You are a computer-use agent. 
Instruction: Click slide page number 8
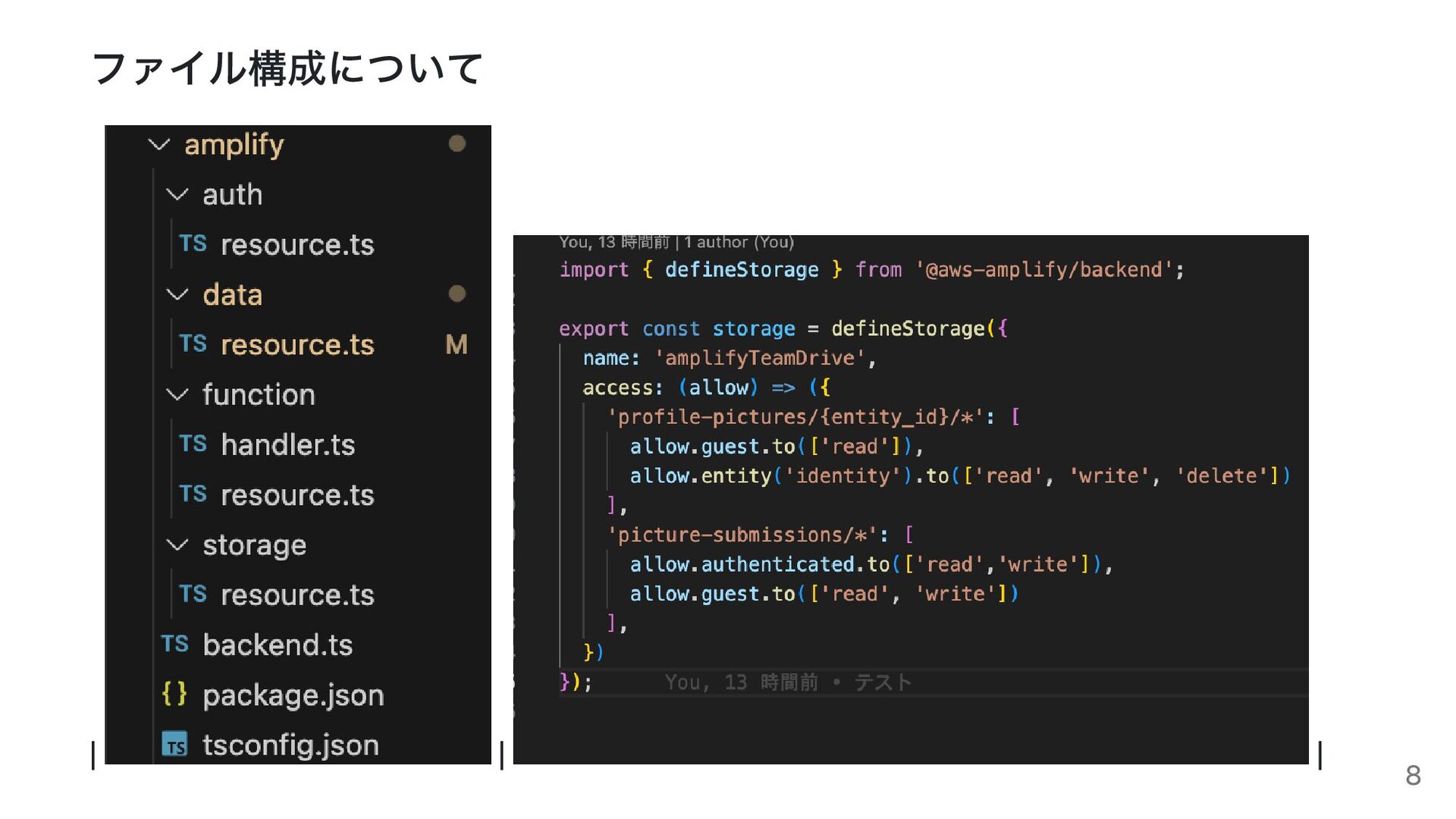point(1413,775)
